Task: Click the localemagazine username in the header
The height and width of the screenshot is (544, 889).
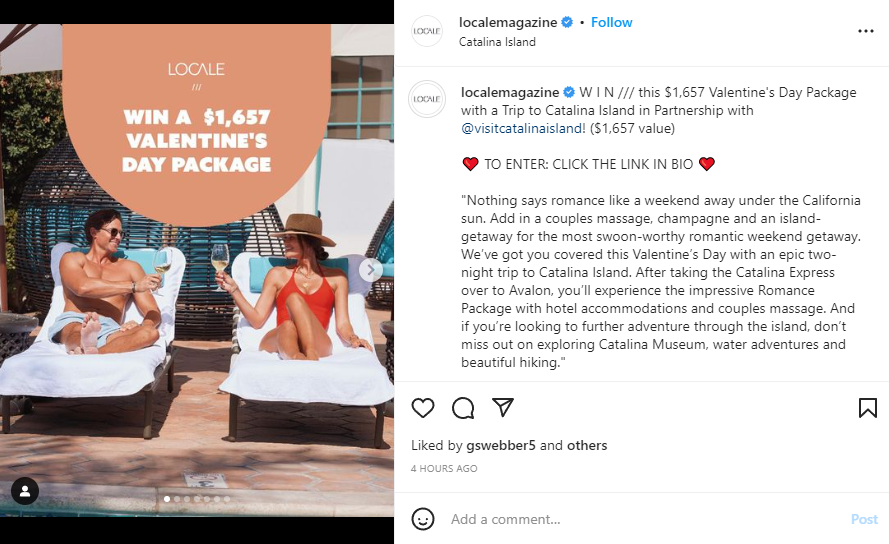Action: (508, 22)
